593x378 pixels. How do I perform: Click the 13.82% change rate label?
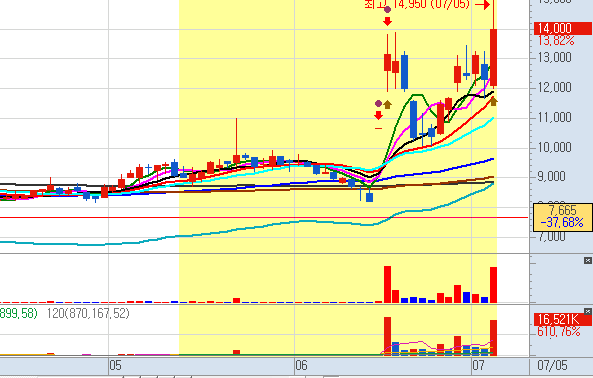tap(556, 40)
